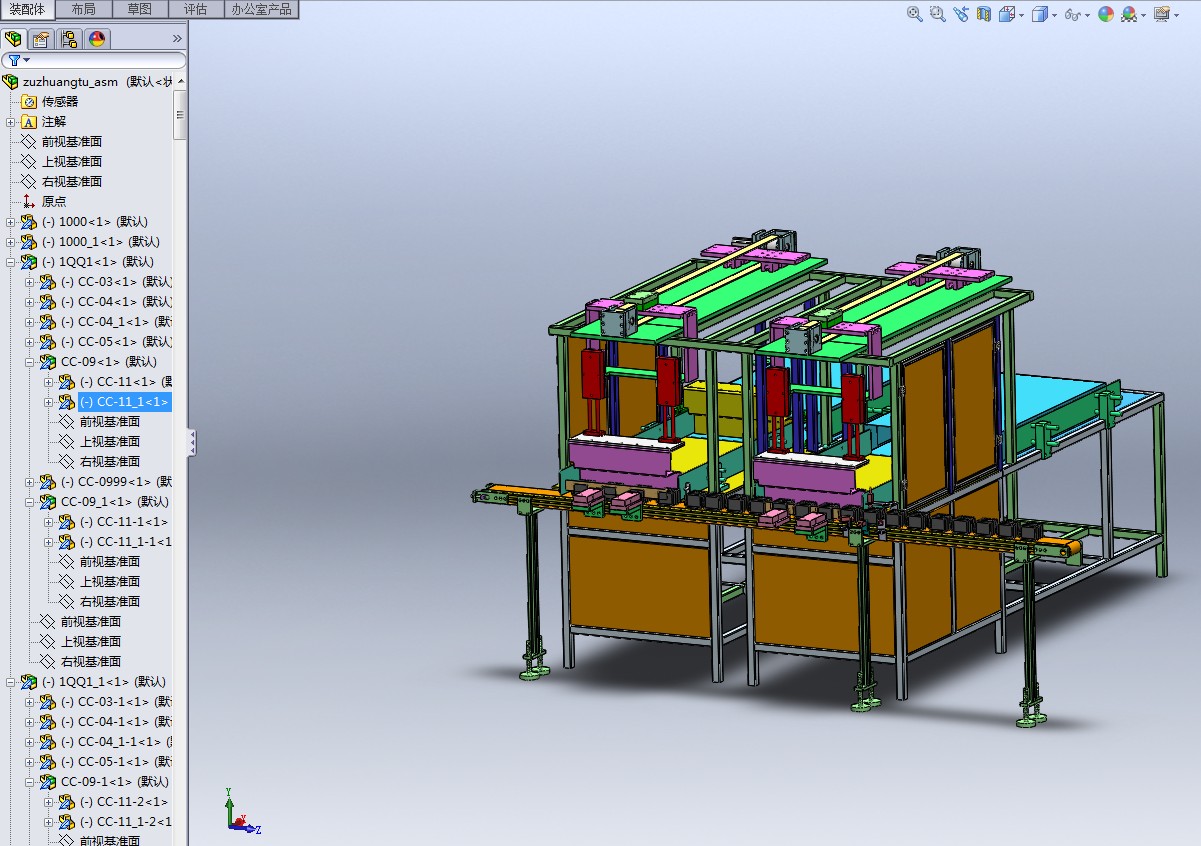Activate the Zoom to Area tool
The width and height of the screenshot is (1201, 846).
point(937,14)
